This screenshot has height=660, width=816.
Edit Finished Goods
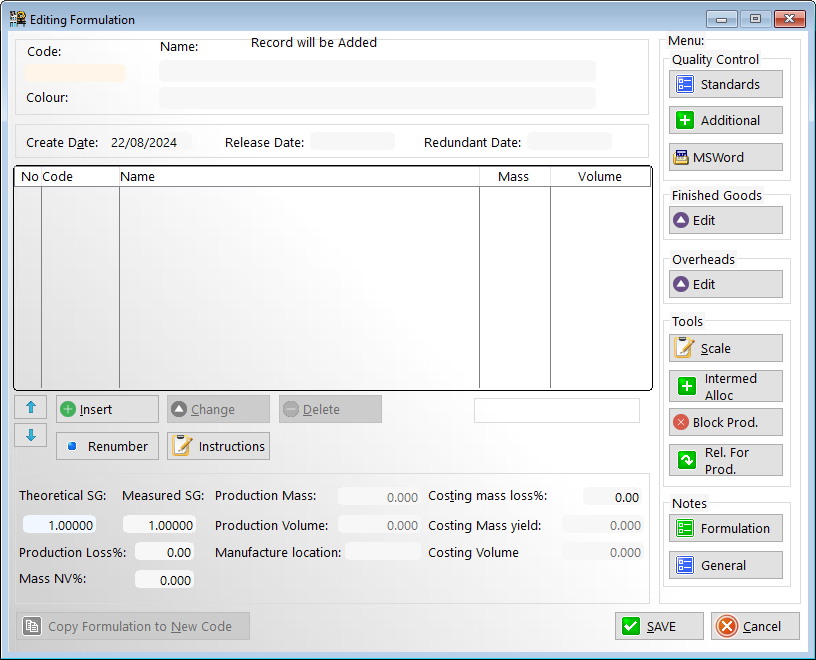click(725, 221)
